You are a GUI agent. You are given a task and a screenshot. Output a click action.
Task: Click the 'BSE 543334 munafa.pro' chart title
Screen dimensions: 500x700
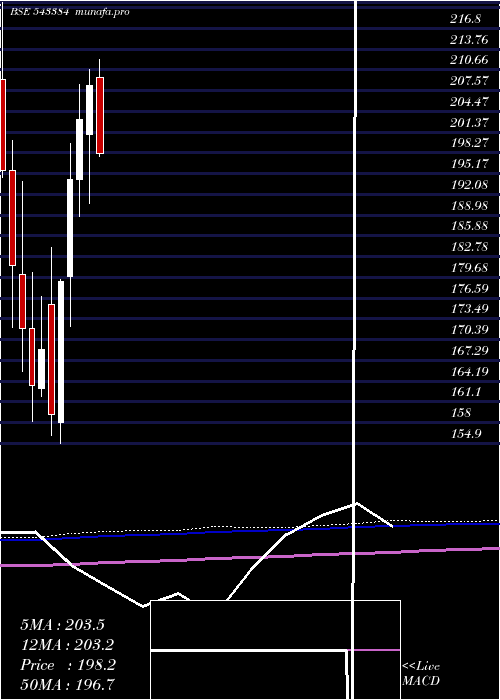pos(70,12)
